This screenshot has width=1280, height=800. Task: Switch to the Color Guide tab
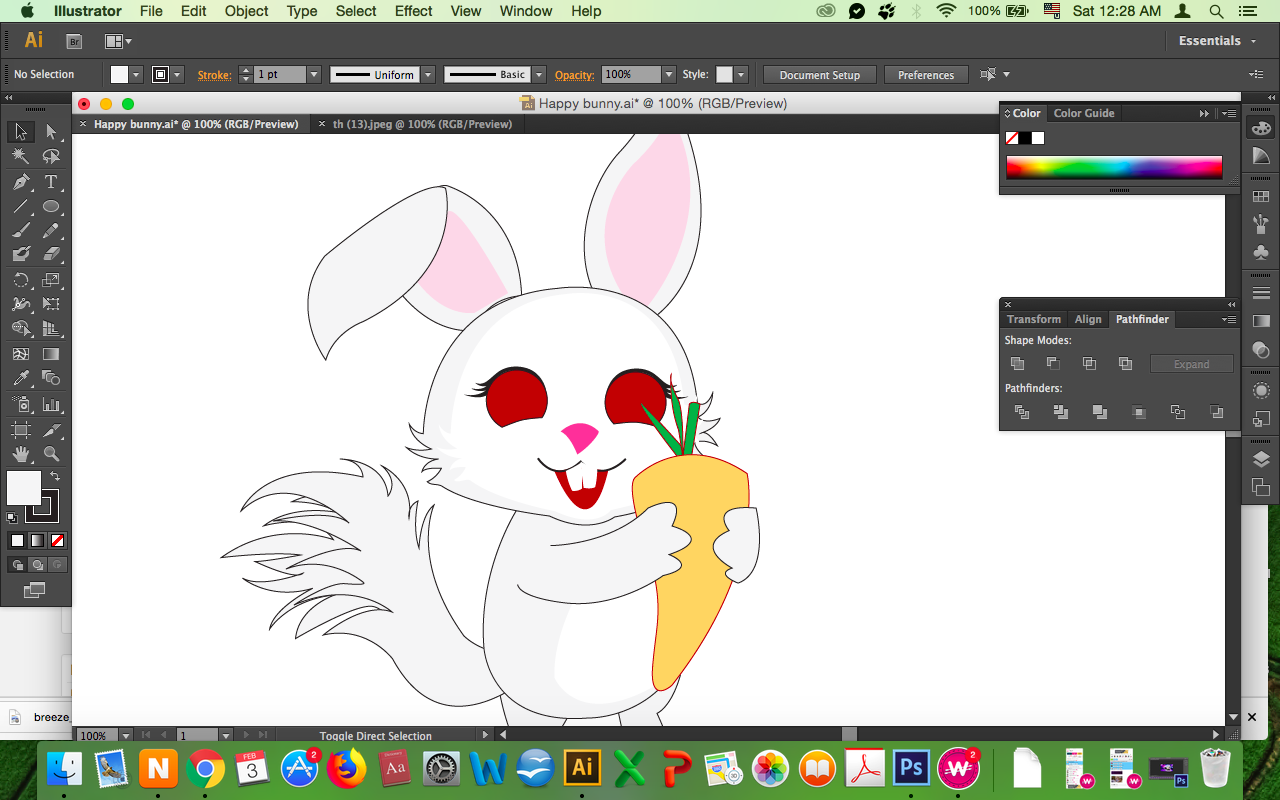tap(1084, 113)
